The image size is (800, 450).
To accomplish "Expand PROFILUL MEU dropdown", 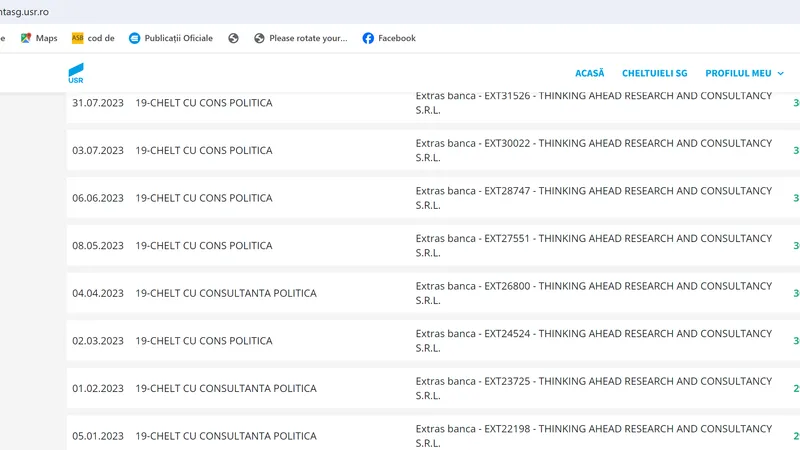I will click(x=744, y=73).
